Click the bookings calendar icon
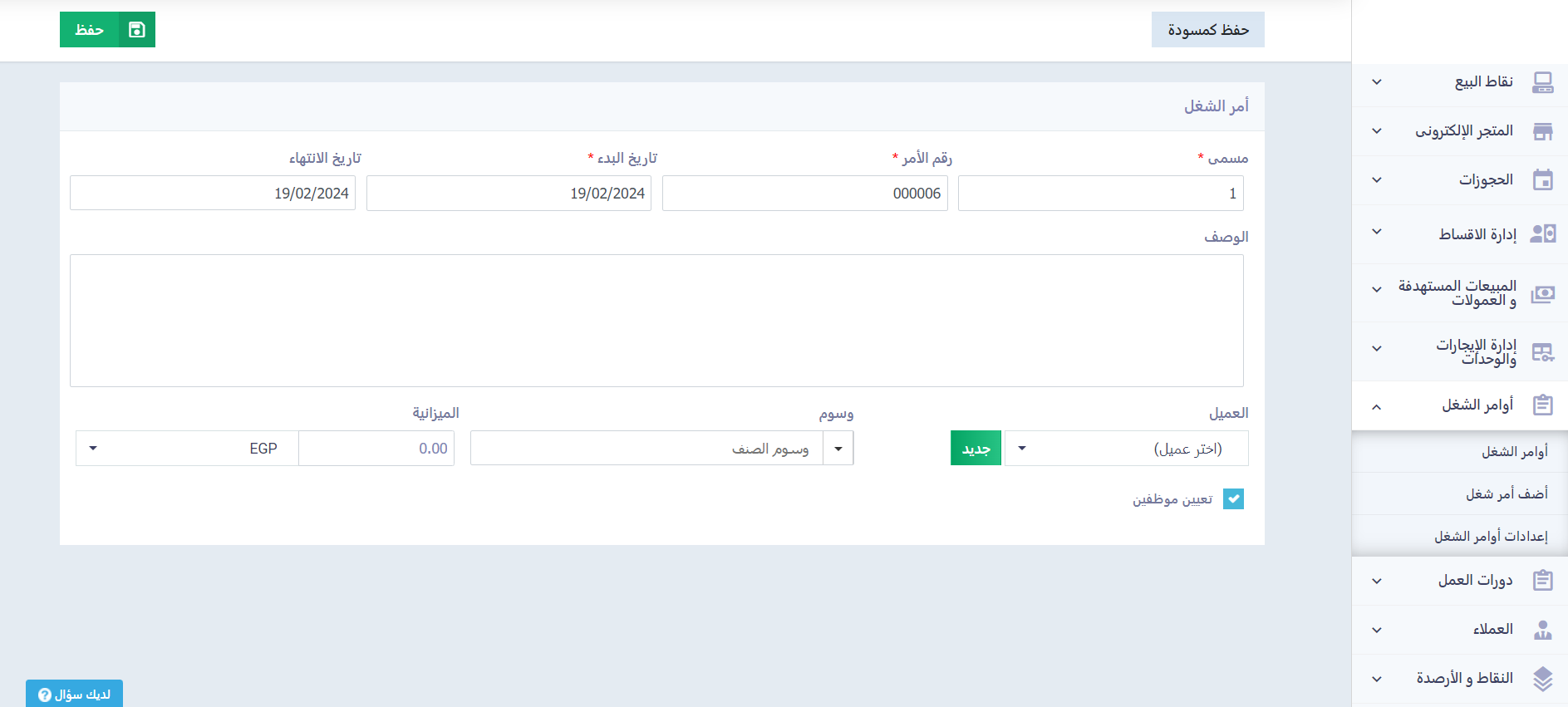 click(x=1542, y=180)
